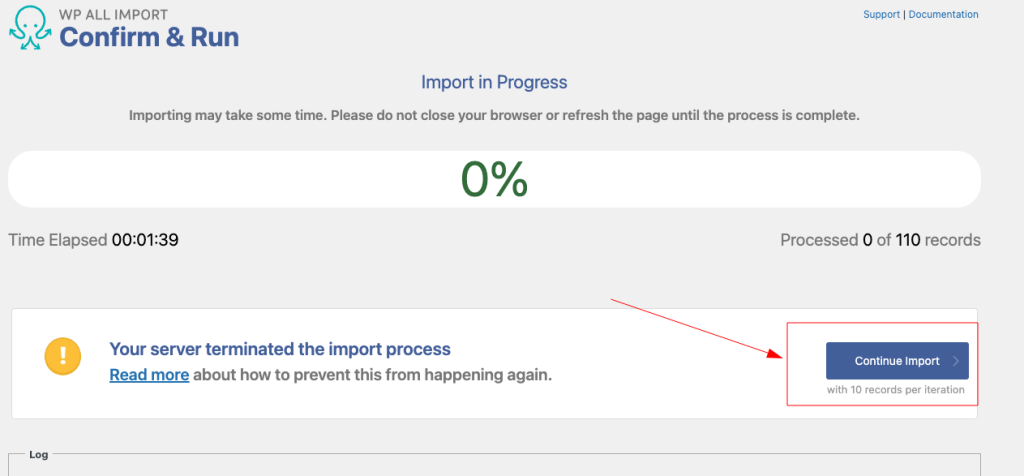The image size is (1024, 476).
Task: Click the yellow exclamation warning icon
Action: coord(62,358)
